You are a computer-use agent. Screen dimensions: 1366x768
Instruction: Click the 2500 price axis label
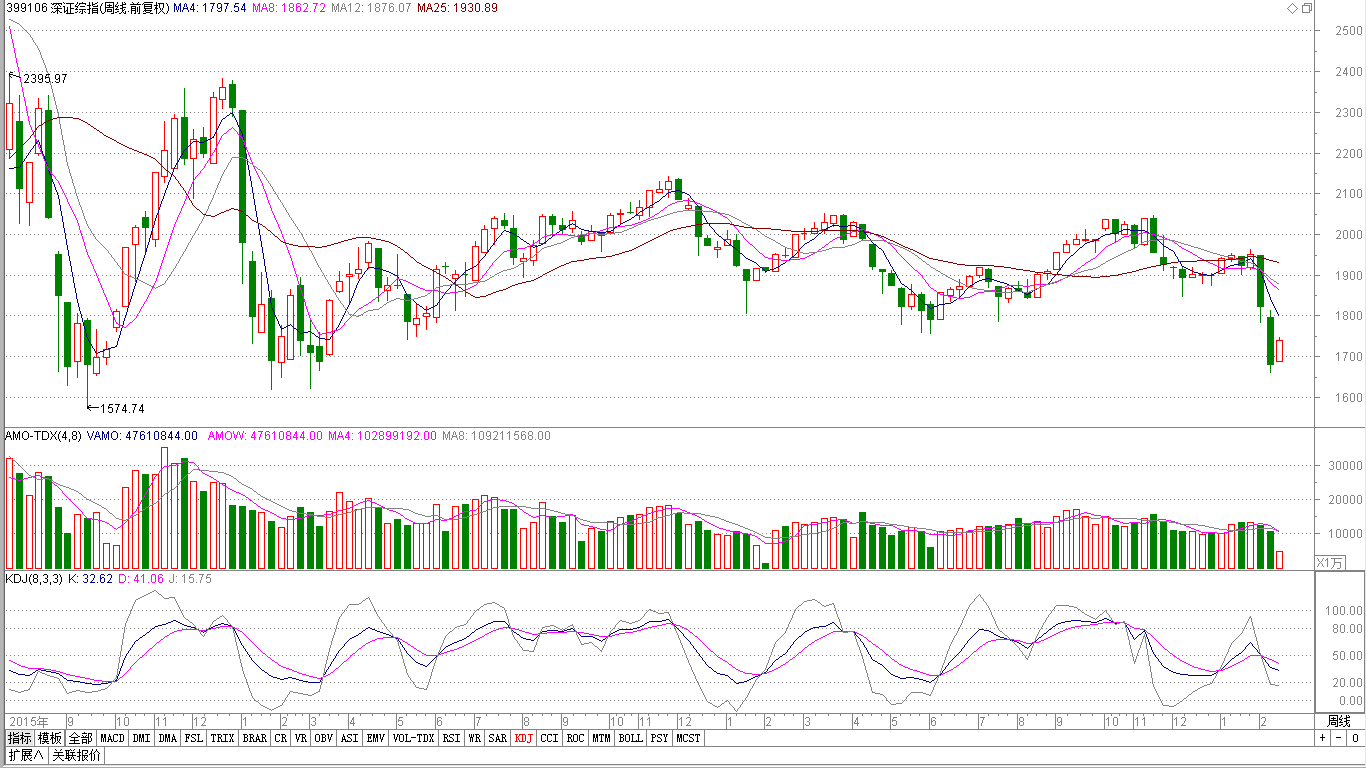[1348, 31]
